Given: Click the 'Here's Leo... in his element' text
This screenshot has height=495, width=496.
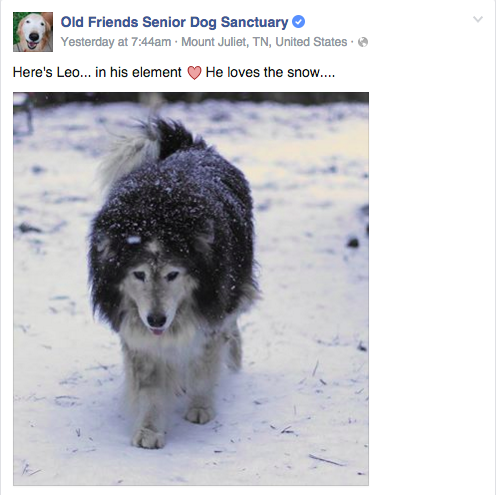Looking at the screenshot, I should [97, 72].
